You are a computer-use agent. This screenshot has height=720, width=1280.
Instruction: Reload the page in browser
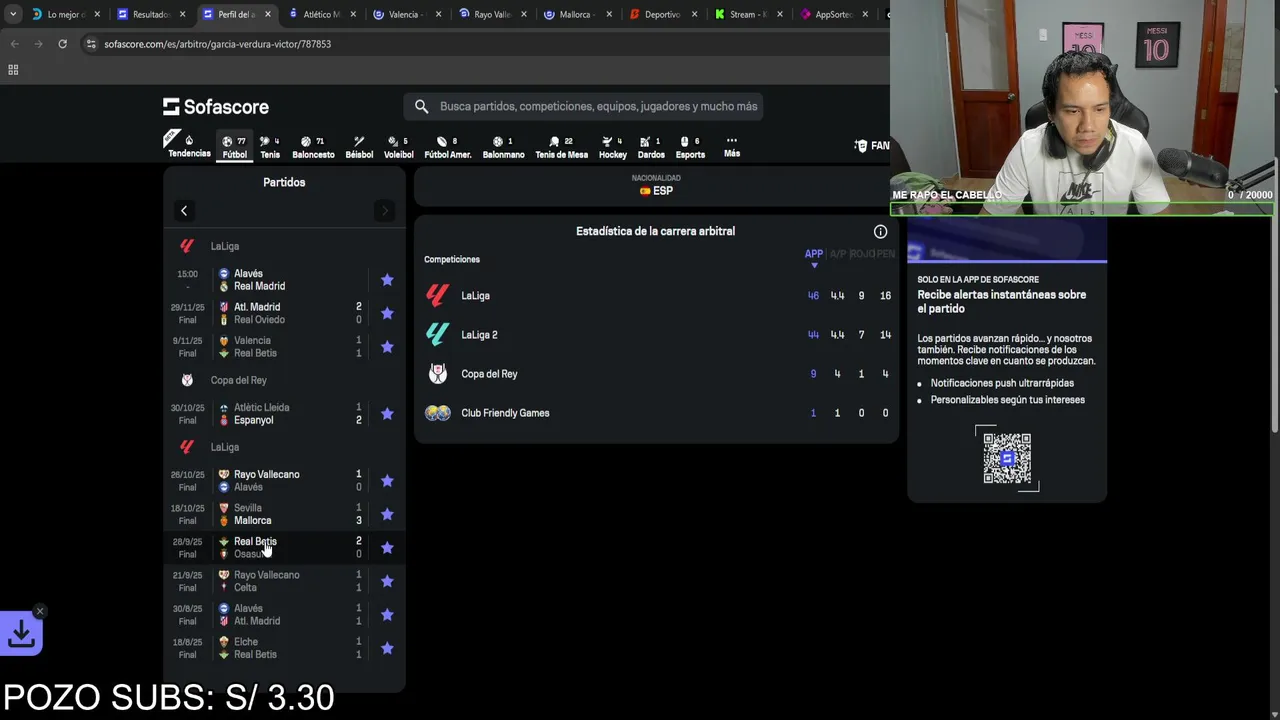pos(62,44)
